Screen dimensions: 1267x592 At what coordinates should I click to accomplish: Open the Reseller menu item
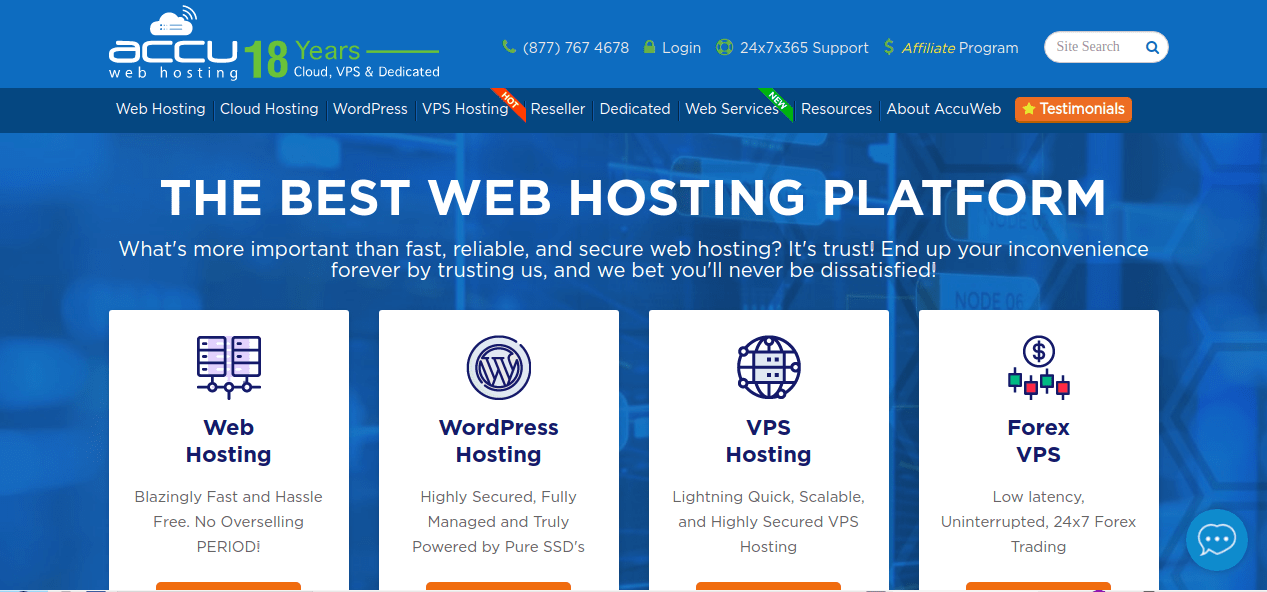558,109
